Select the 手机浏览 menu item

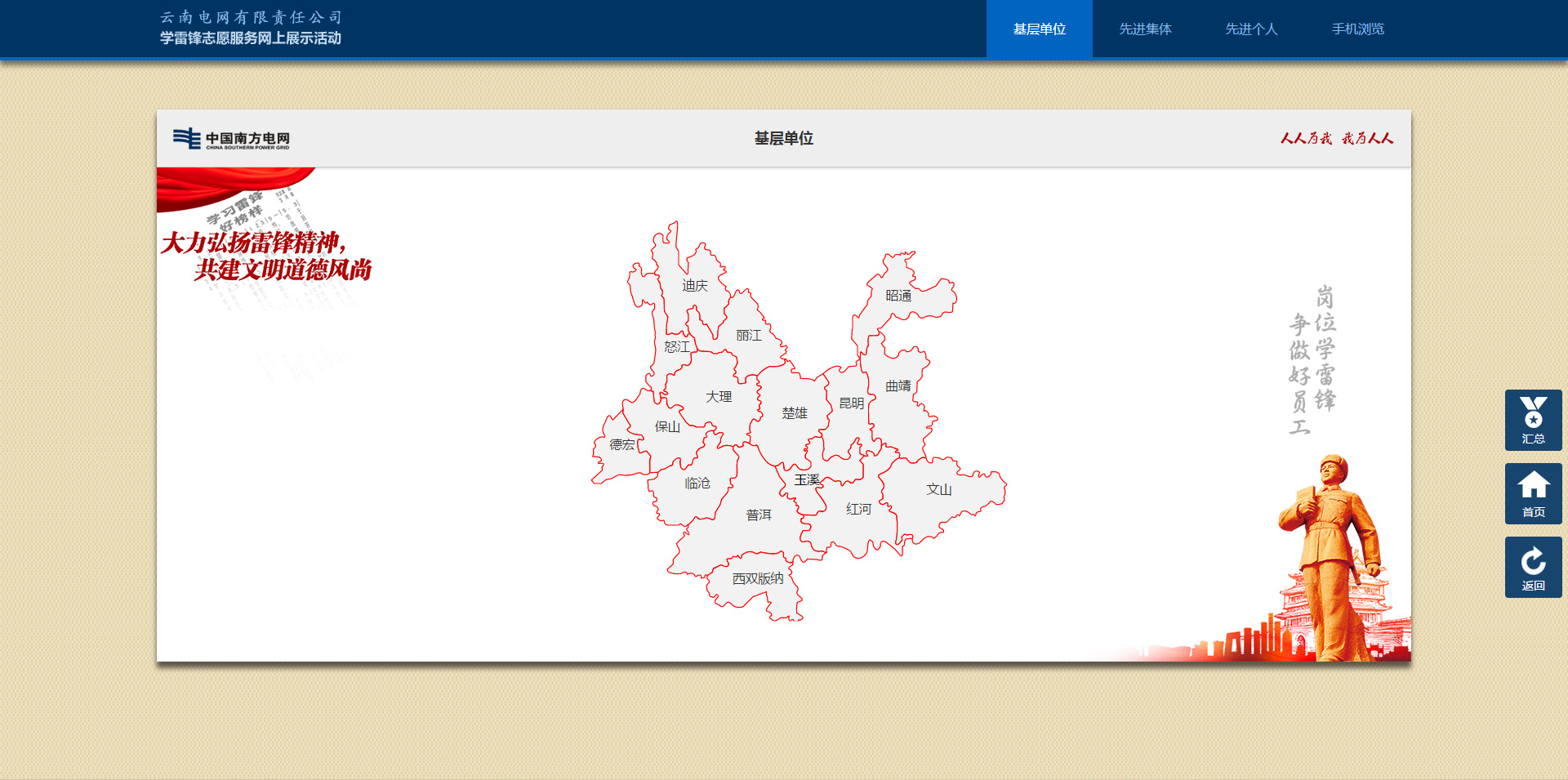[x=1357, y=29]
